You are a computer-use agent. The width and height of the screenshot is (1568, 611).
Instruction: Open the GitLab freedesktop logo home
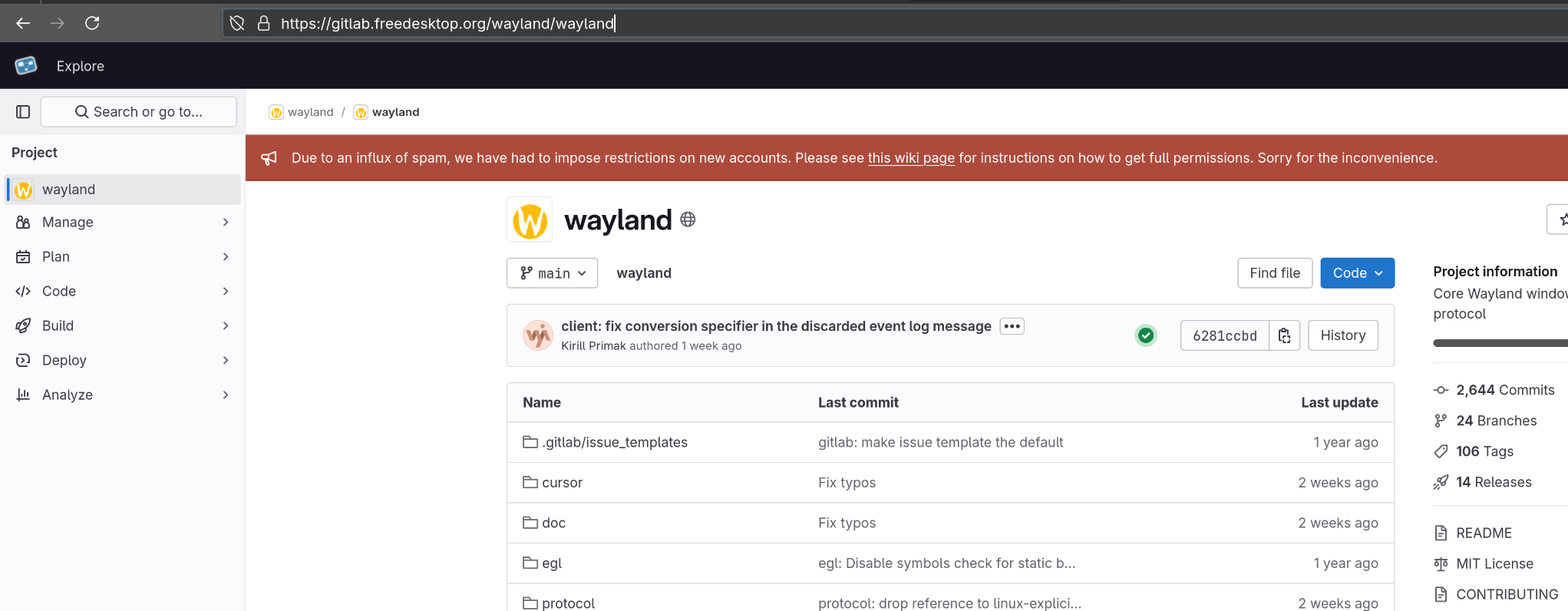[x=26, y=65]
